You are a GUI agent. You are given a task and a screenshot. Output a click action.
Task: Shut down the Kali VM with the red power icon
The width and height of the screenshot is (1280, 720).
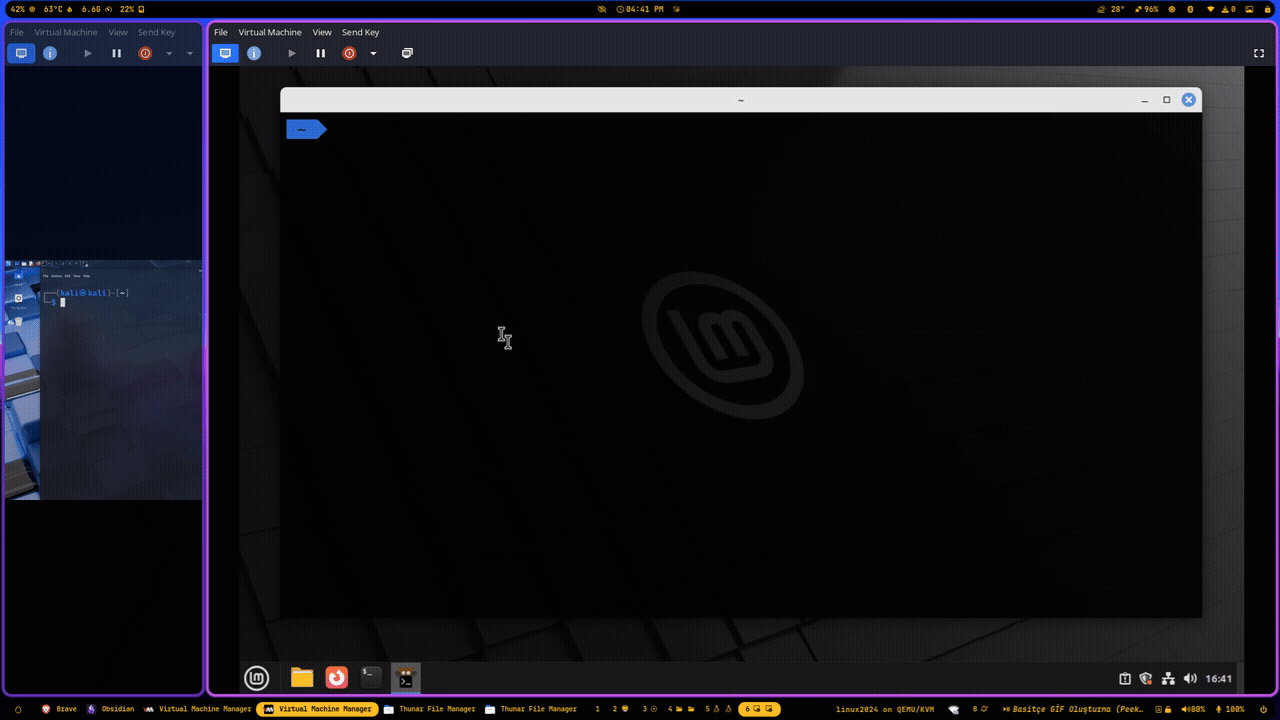(145, 53)
